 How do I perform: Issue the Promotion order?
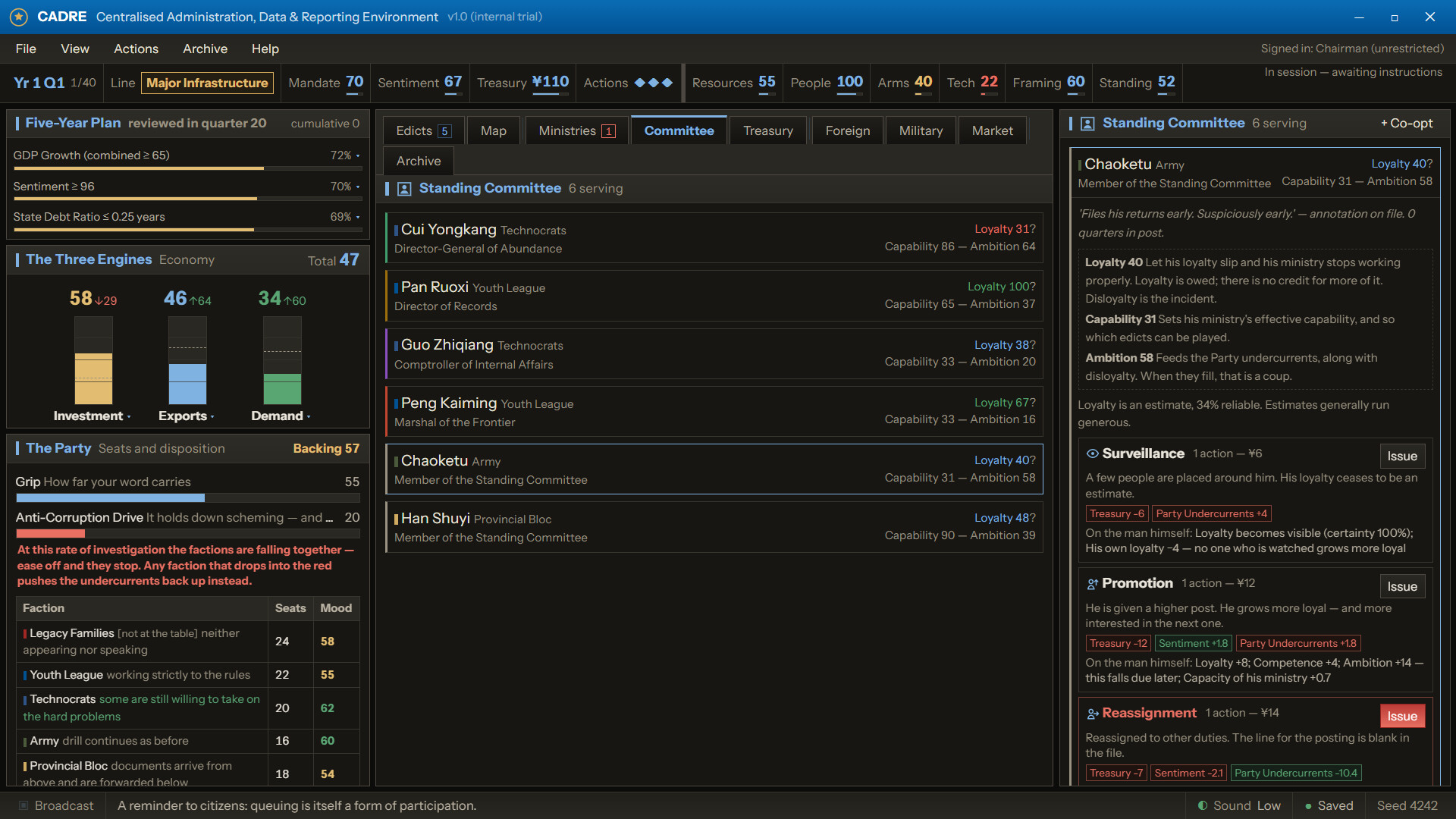[1402, 586]
